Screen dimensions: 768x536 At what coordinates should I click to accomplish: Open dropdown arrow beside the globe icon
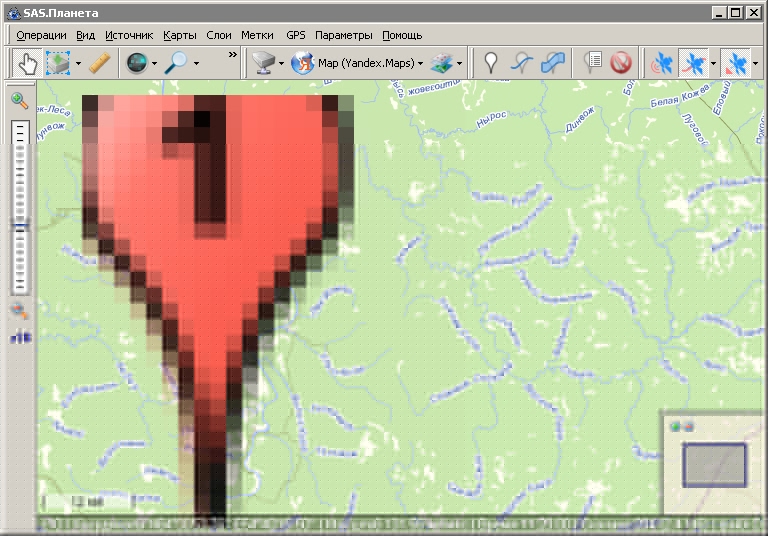(x=154, y=63)
